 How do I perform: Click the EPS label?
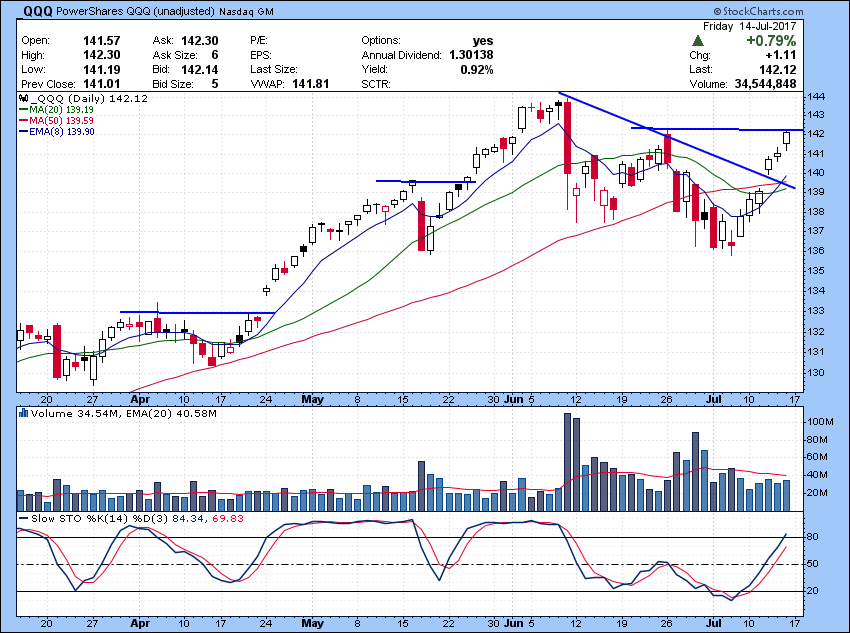tap(261, 55)
